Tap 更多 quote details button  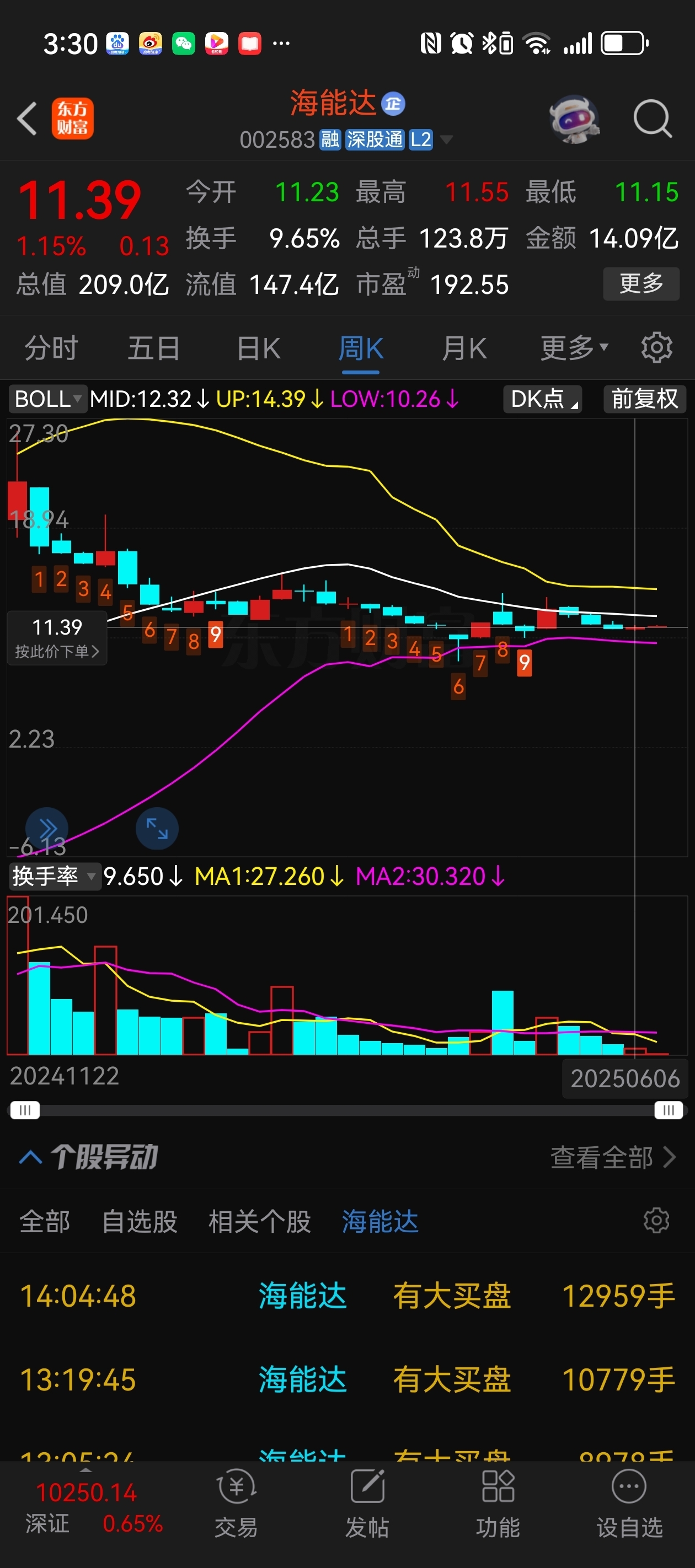[x=641, y=283]
